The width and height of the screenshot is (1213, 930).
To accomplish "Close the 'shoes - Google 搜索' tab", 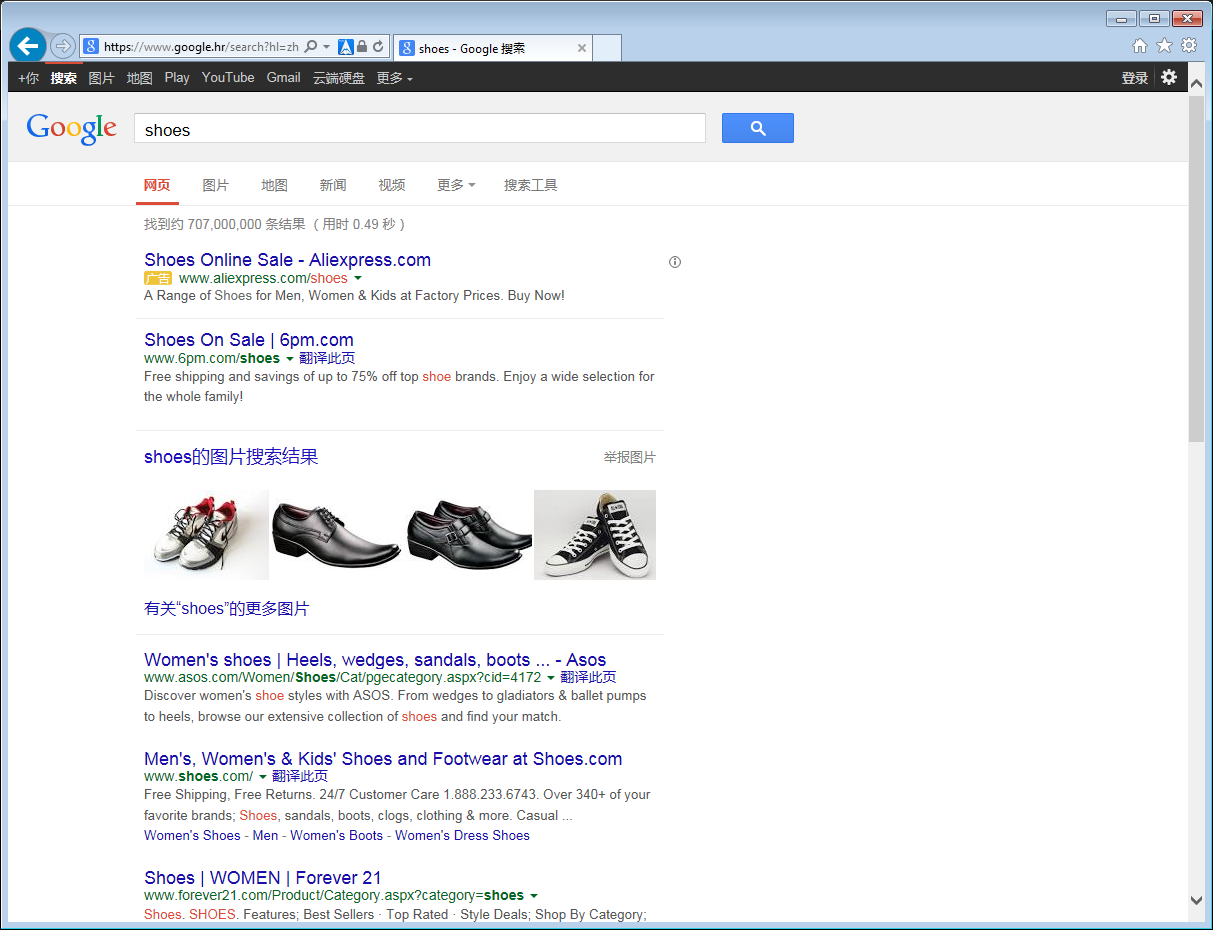I will pyautogui.click(x=582, y=48).
